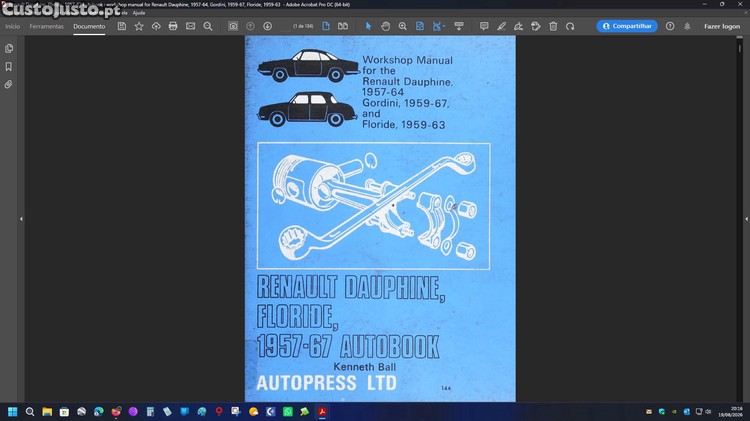The height and width of the screenshot is (421, 750).
Task: Open notifications bell icon
Action: [x=687, y=26]
